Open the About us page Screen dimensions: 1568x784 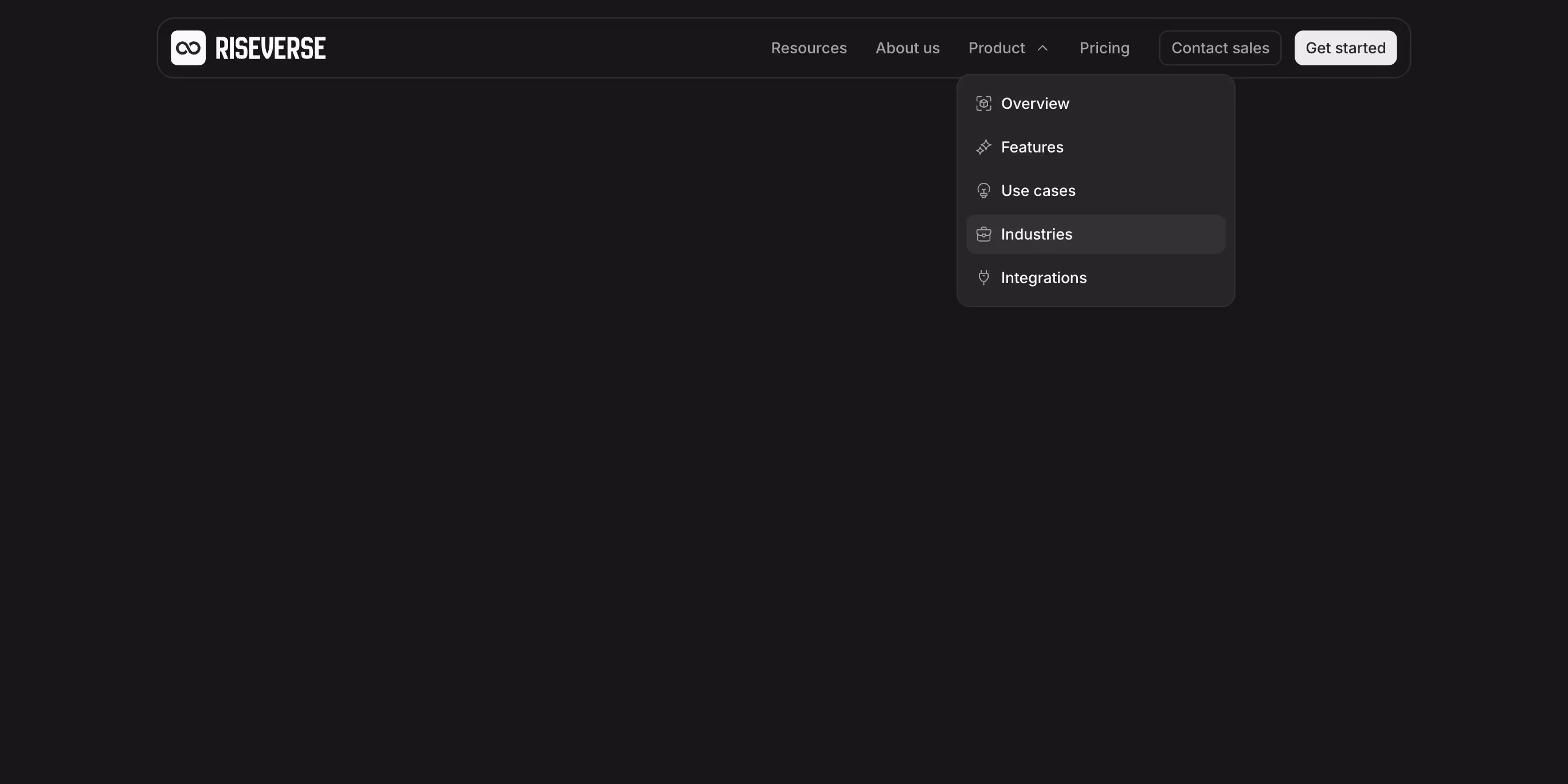[x=908, y=48]
